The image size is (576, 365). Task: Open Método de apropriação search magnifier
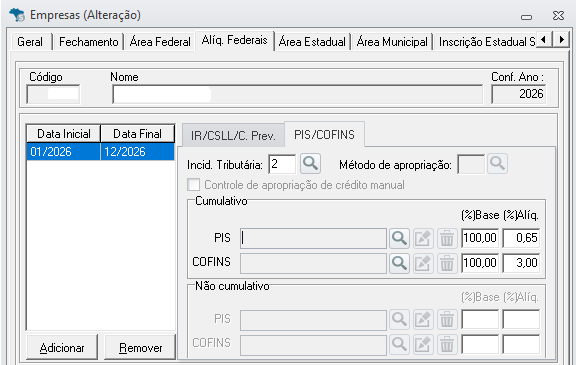click(x=497, y=163)
